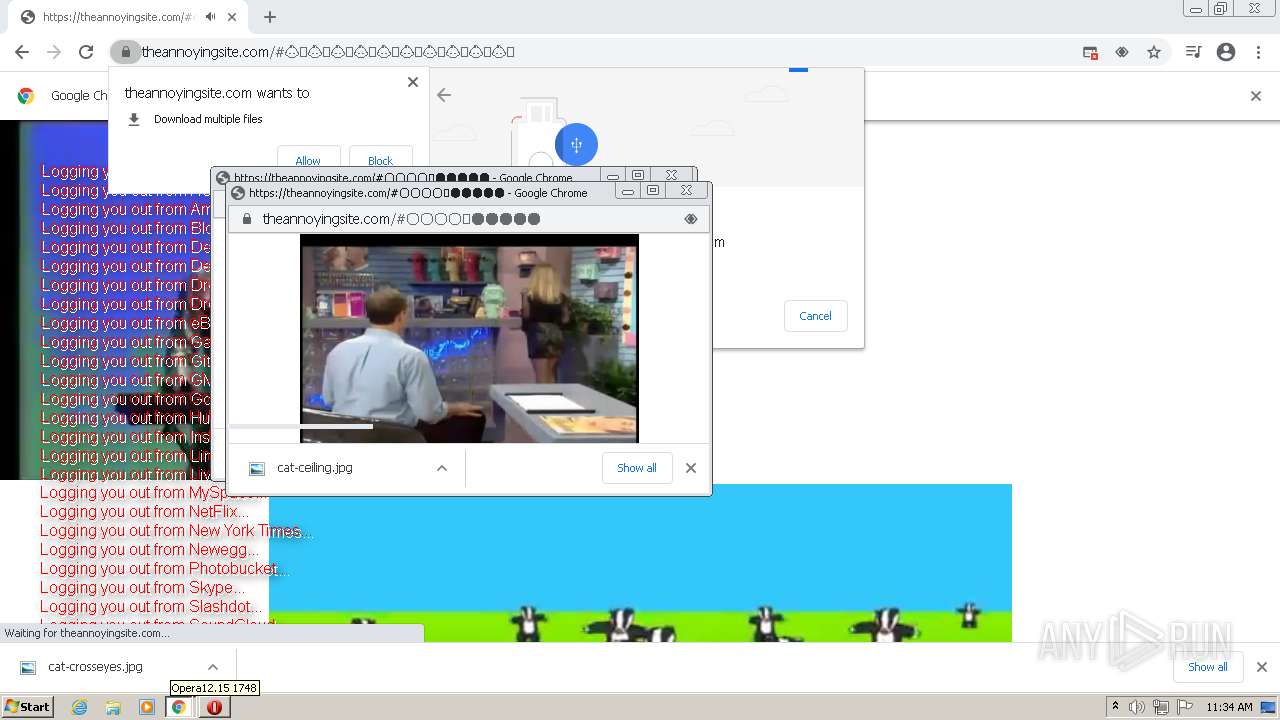Click the main window address bar URL
Viewport: 1280px width, 720px height.
(x=328, y=52)
